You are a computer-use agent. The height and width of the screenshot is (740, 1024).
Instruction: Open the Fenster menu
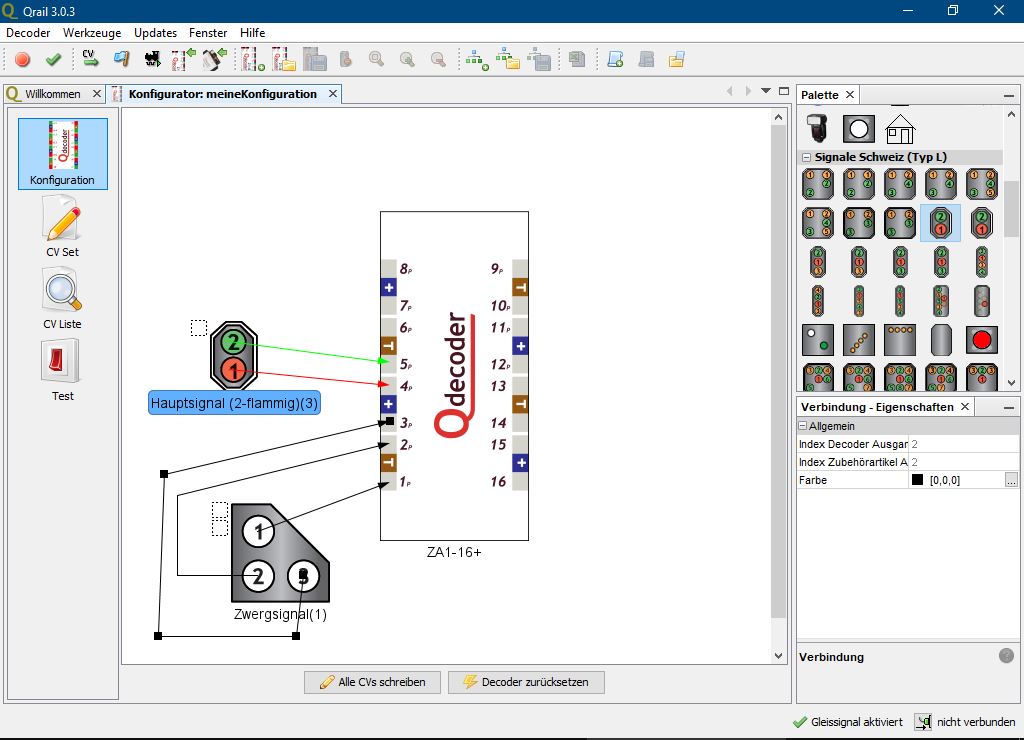pyautogui.click(x=208, y=33)
